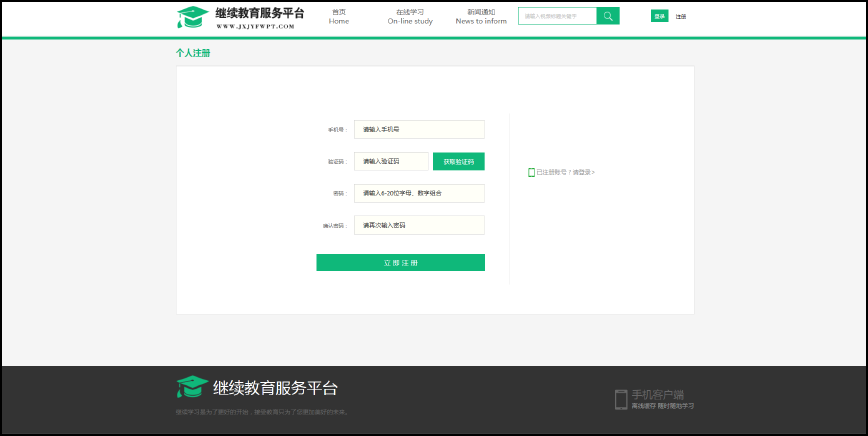Image resolution: width=868 pixels, height=436 pixels.
Task: Click the header 继续教育服务平台 site title
Action: click(x=260, y=13)
